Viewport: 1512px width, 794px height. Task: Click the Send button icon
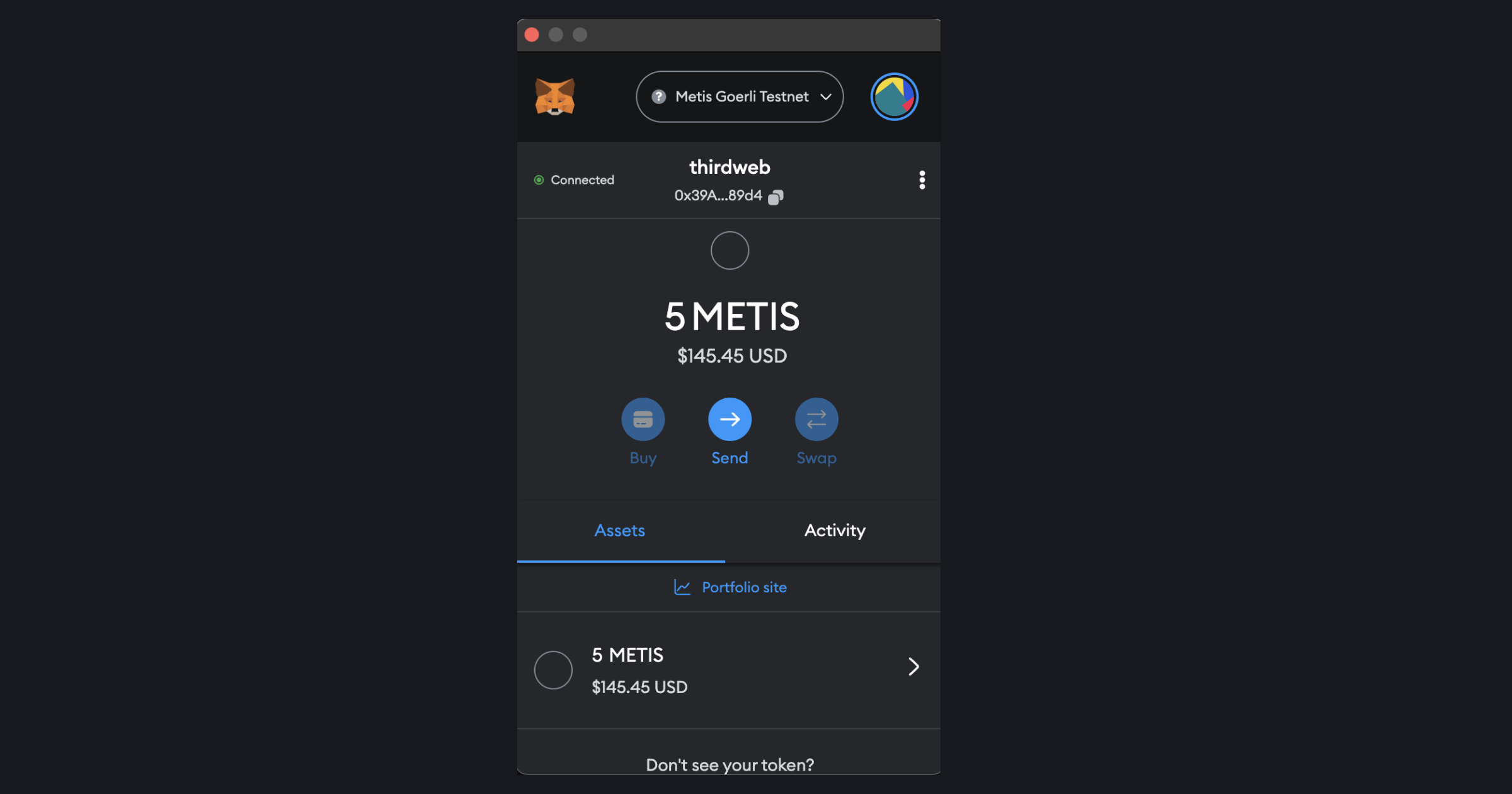[730, 419]
